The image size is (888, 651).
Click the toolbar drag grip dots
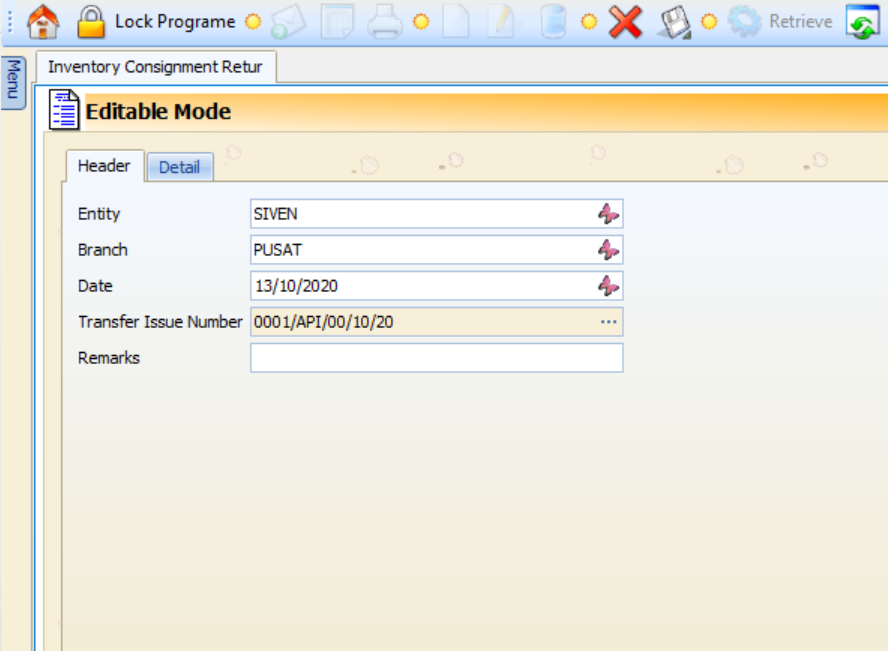(x=10, y=22)
